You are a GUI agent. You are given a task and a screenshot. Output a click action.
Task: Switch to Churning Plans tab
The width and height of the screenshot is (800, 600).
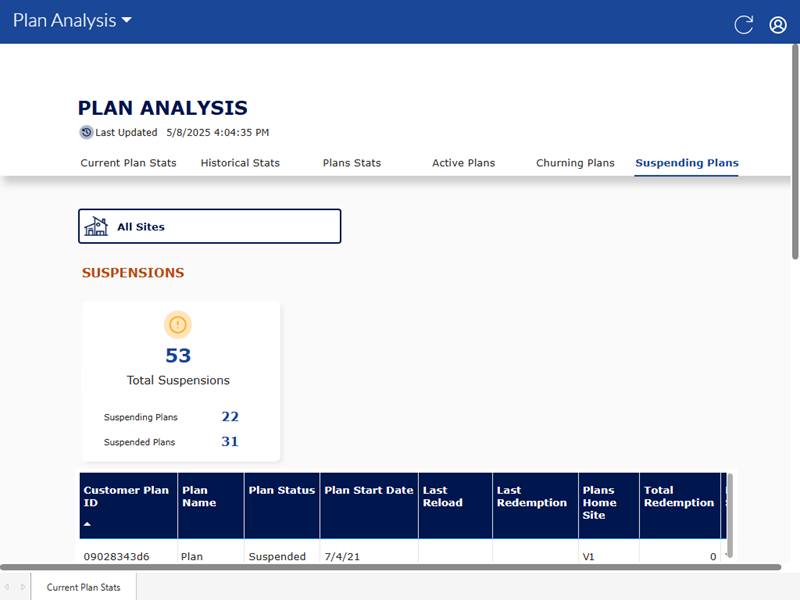click(x=575, y=163)
